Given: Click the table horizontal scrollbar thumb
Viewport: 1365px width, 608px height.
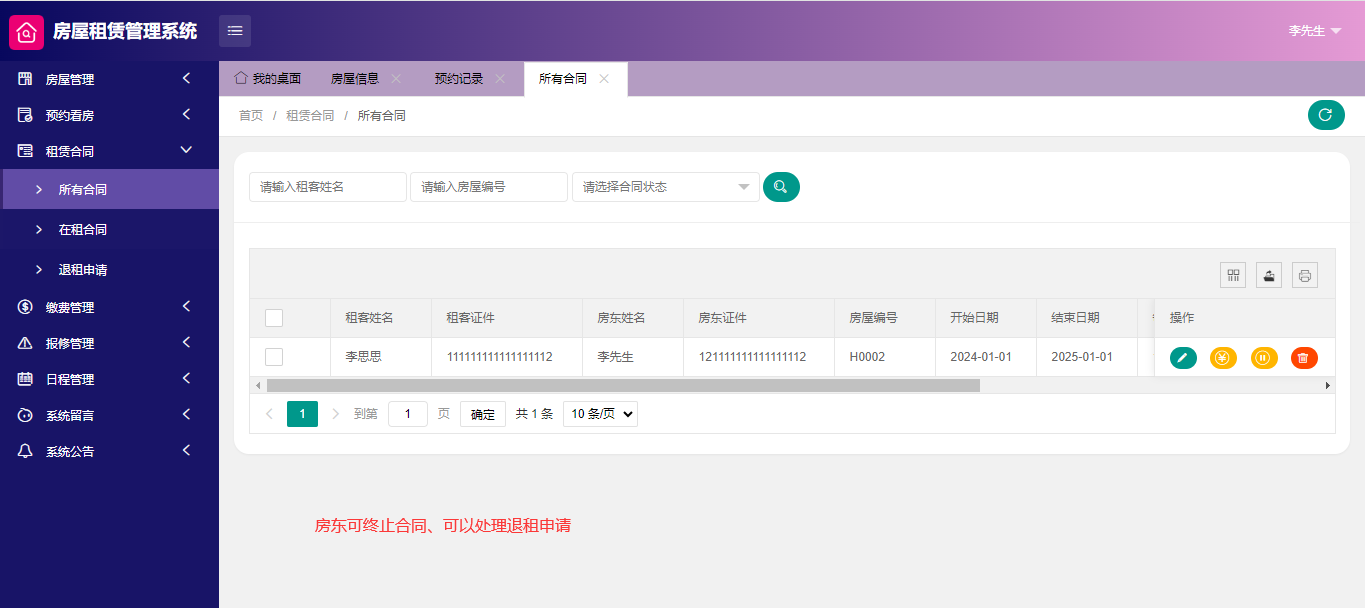Looking at the screenshot, I should click(x=623, y=385).
